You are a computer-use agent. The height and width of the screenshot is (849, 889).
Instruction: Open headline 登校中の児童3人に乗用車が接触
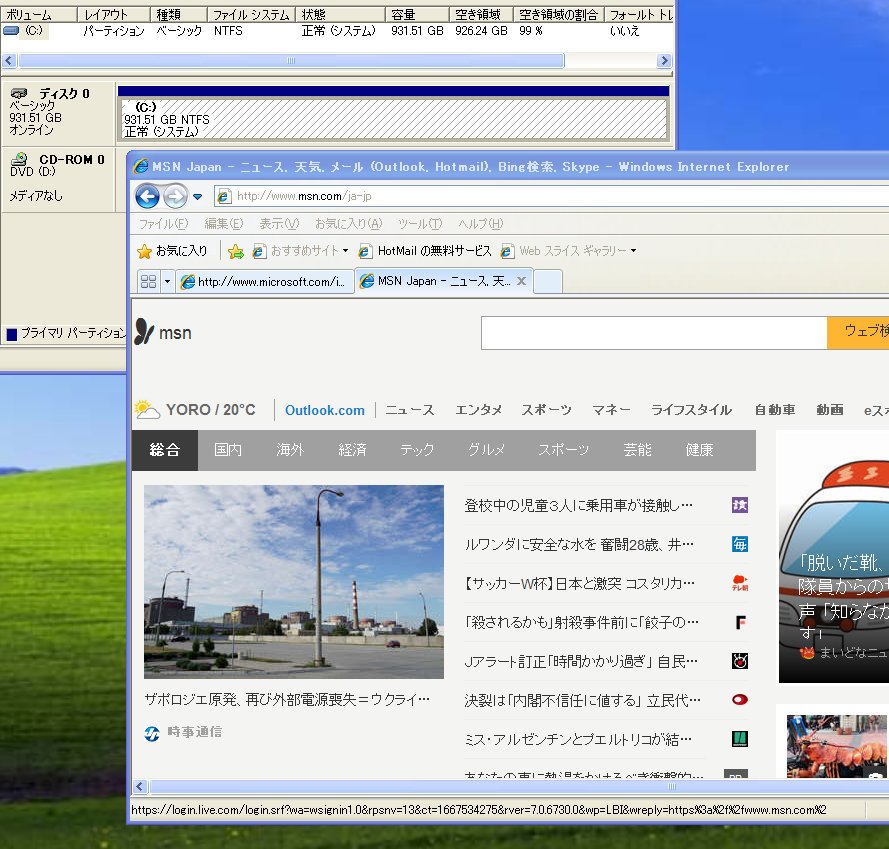[x=578, y=505]
